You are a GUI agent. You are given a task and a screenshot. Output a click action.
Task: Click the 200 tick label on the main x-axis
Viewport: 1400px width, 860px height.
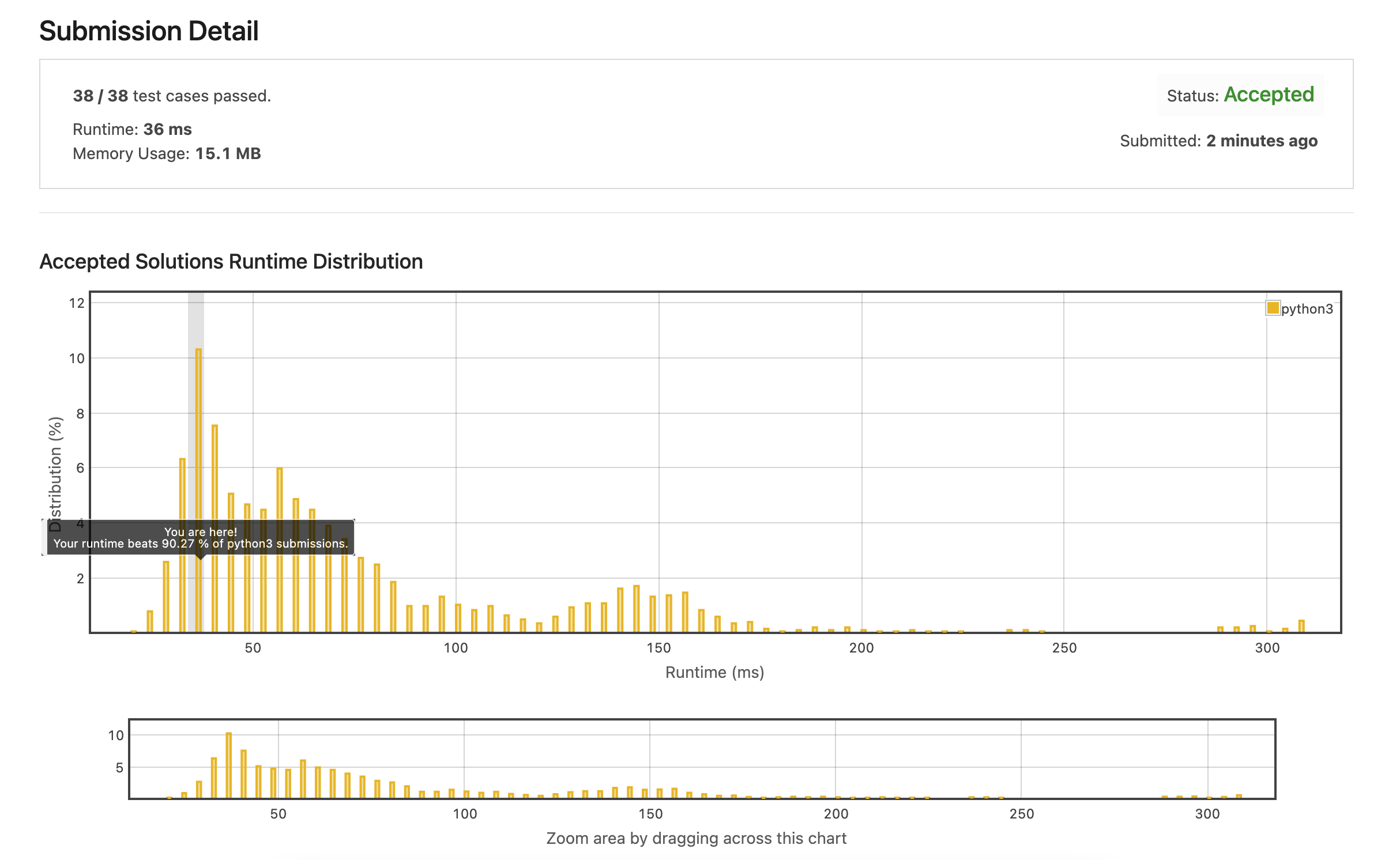tap(861, 648)
